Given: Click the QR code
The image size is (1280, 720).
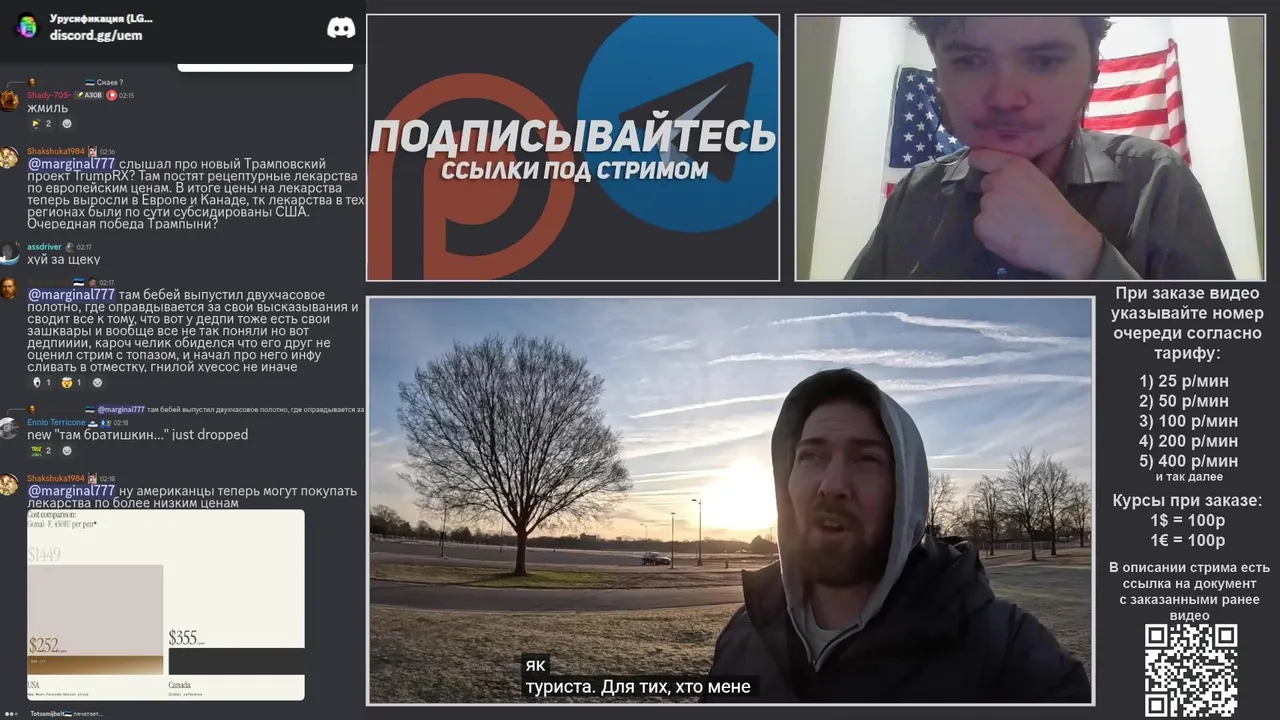Looking at the screenshot, I should point(1191,670).
